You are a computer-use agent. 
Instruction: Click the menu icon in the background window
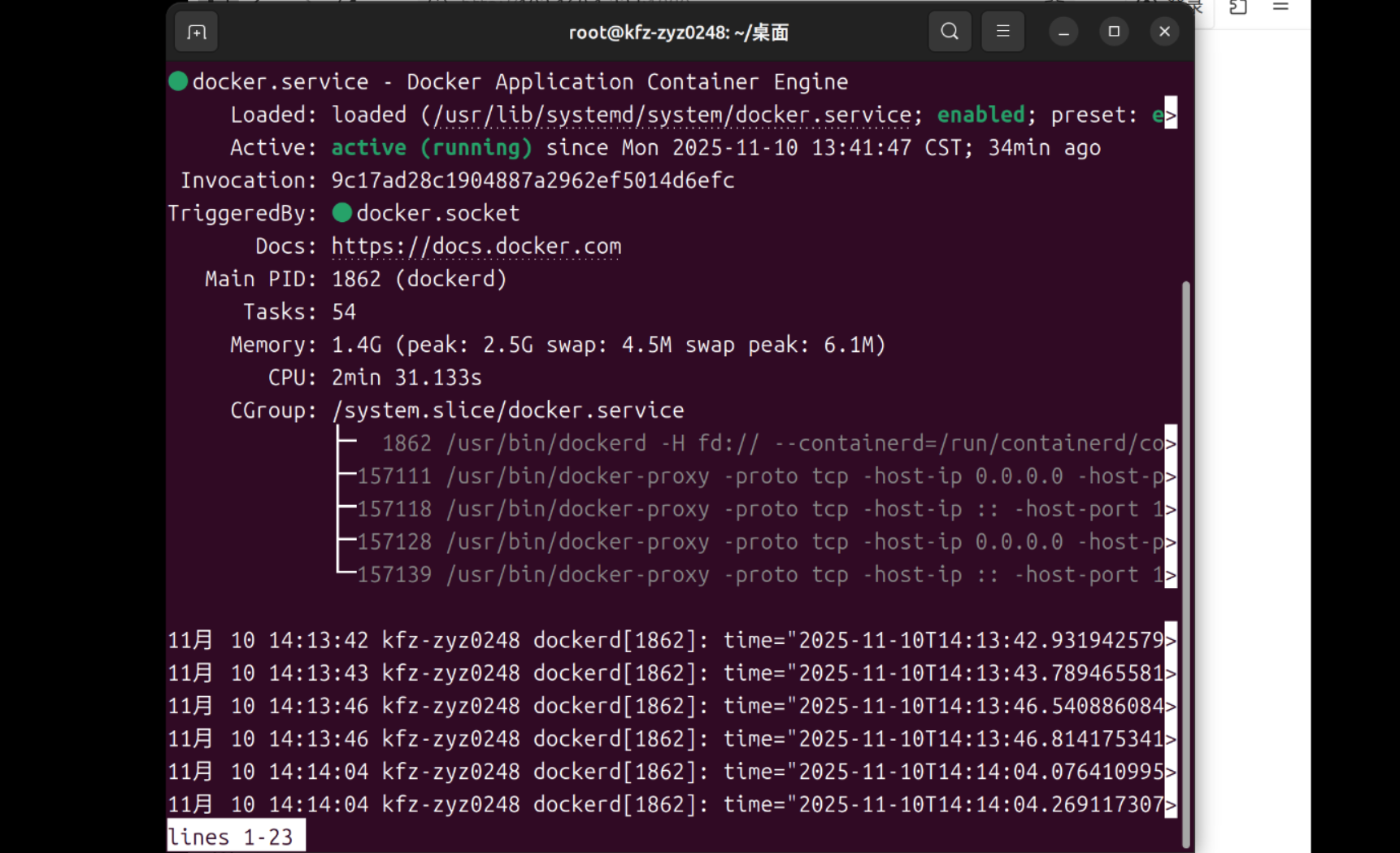(x=1280, y=7)
